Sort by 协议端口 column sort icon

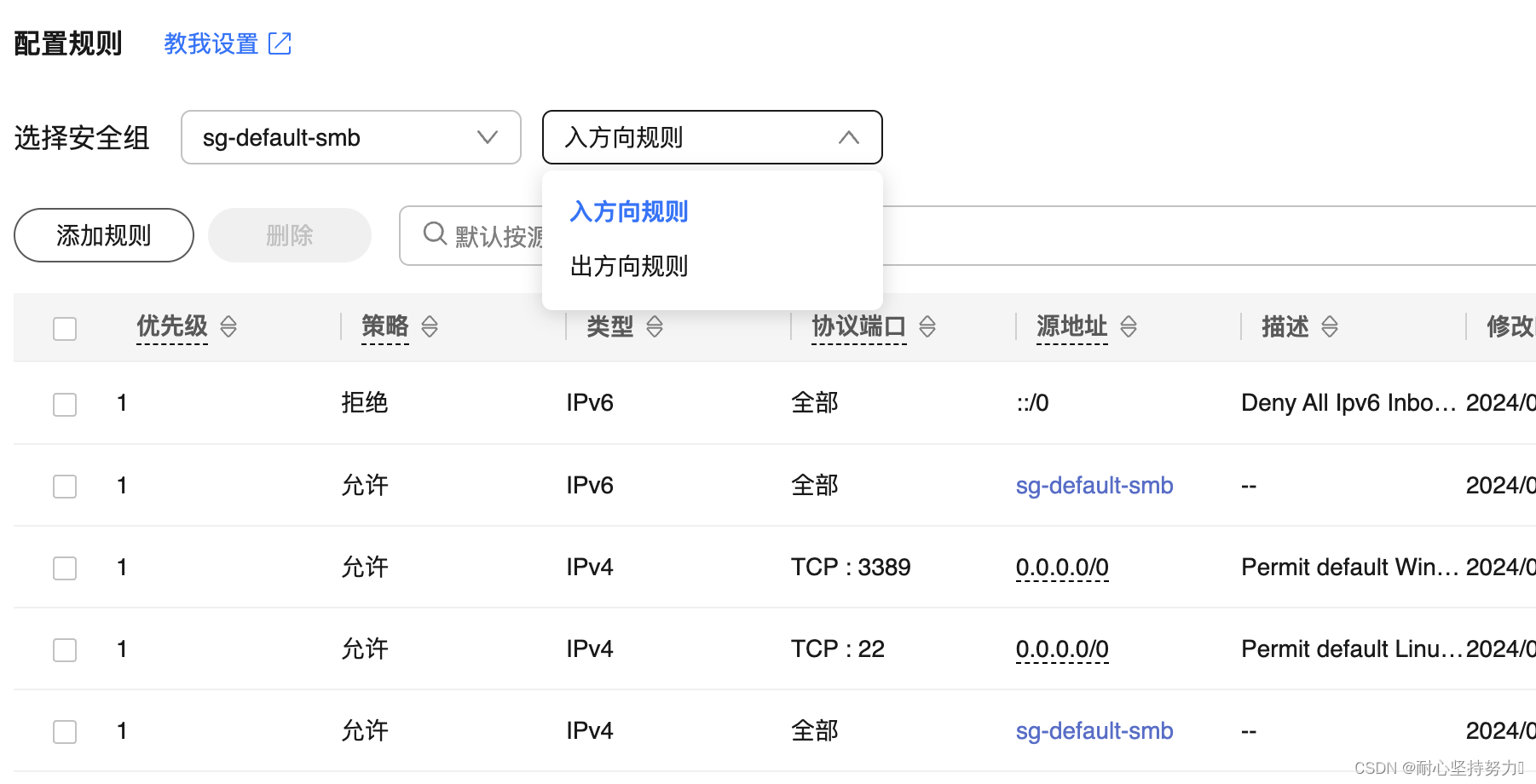coord(927,326)
